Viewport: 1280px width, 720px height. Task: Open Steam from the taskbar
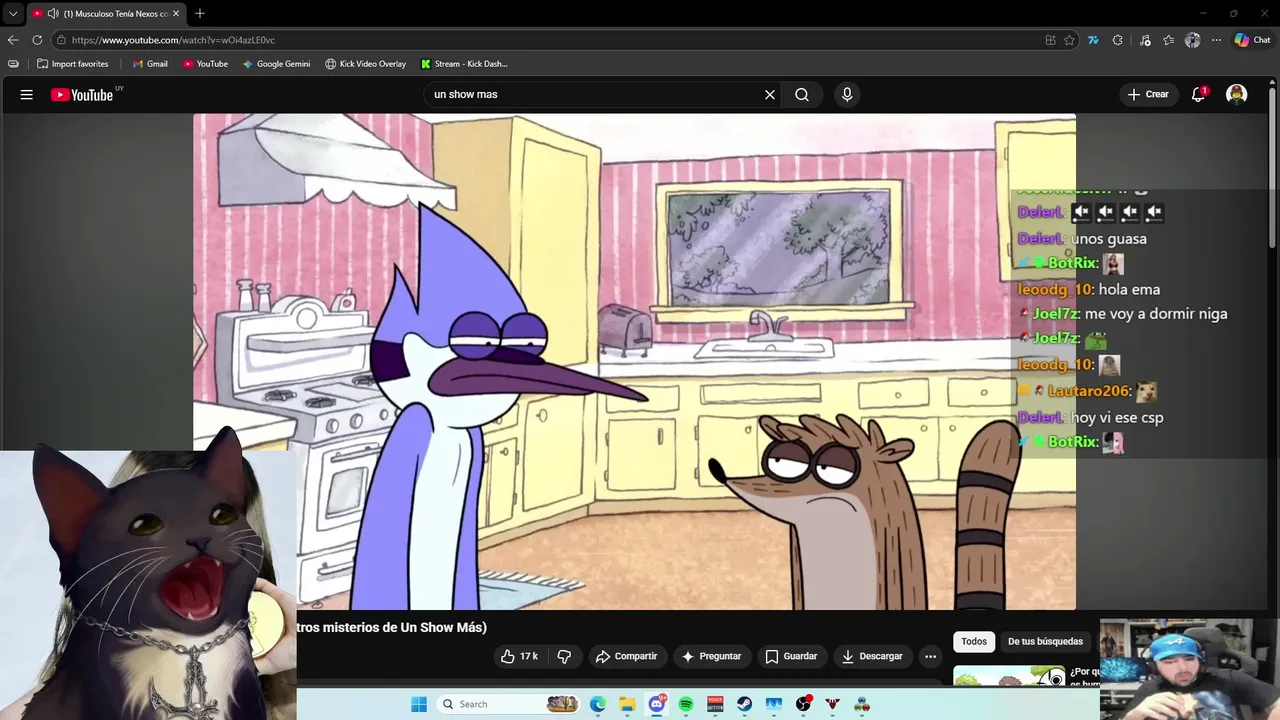point(745,704)
